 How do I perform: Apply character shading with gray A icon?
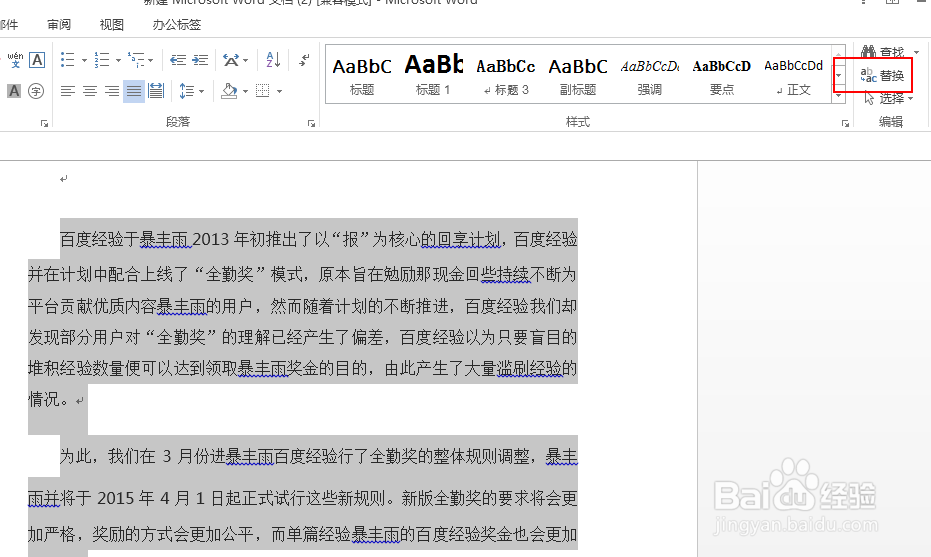pyautogui.click(x=14, y=91)
